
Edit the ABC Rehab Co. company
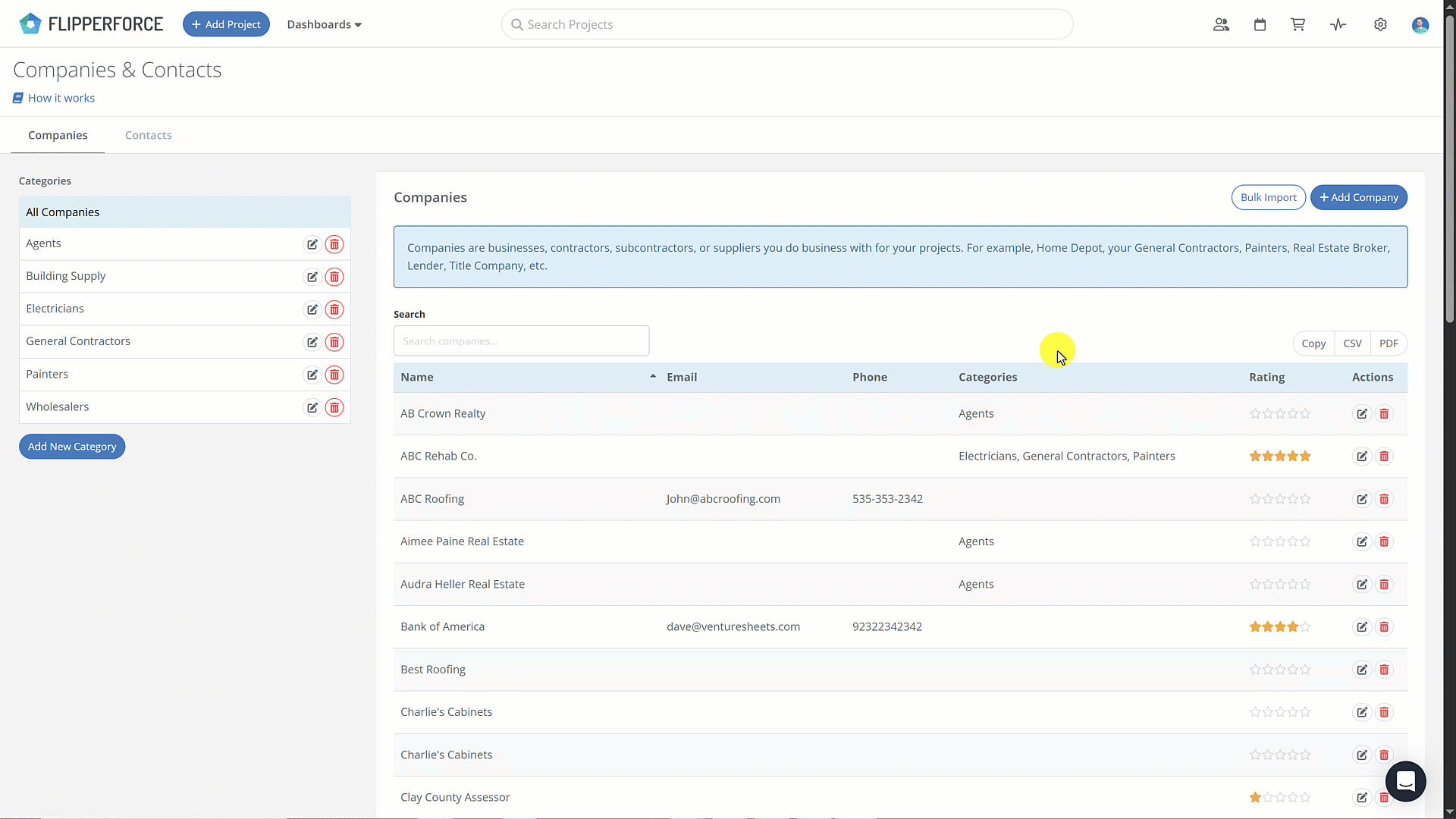pos(1362,457)
